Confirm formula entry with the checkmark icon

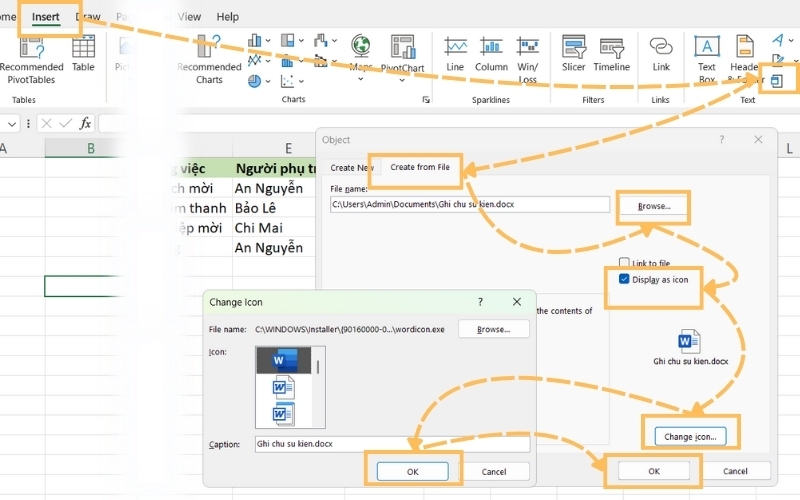[x=66, y=123]
